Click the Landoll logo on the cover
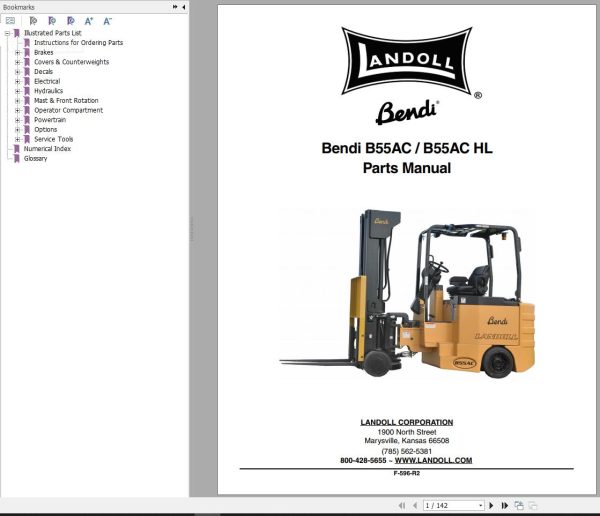Screen dimensions: 600x516 coord(407,61)
